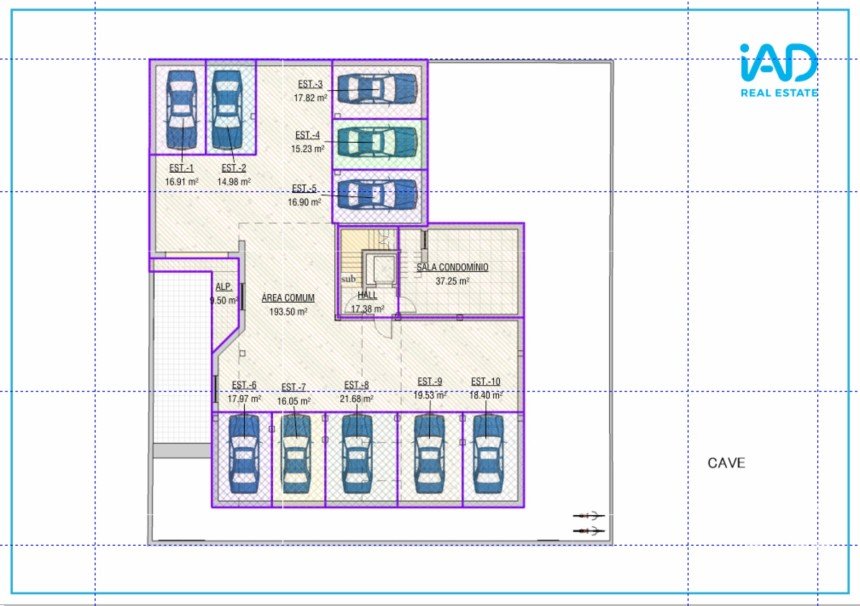
Task: Click the EST.-3 17.82 m² area label
Action: [308, 91]
